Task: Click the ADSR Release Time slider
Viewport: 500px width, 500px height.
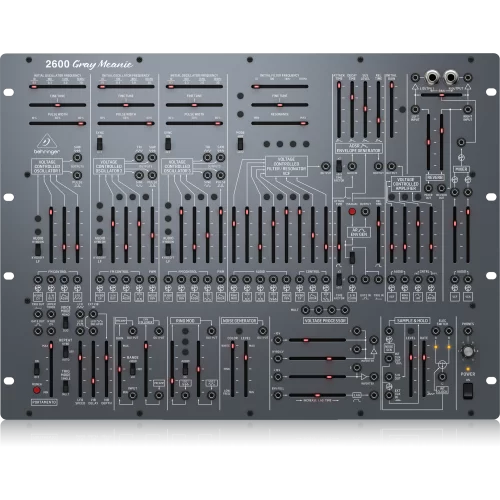Action: 378,109
